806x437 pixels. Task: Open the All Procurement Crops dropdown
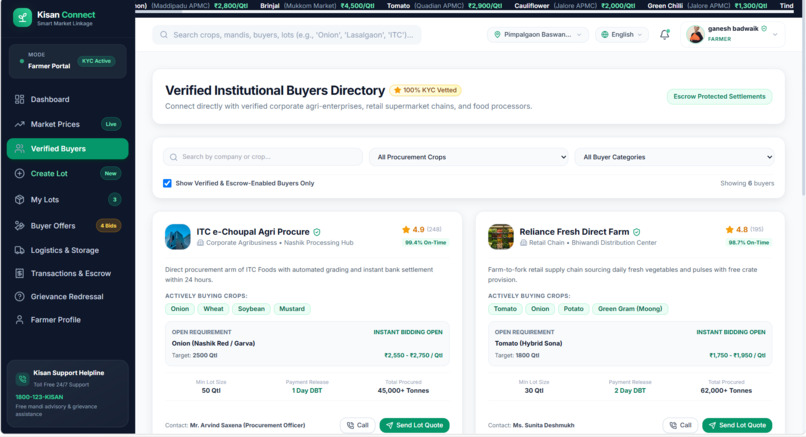[x=469, y=157]
